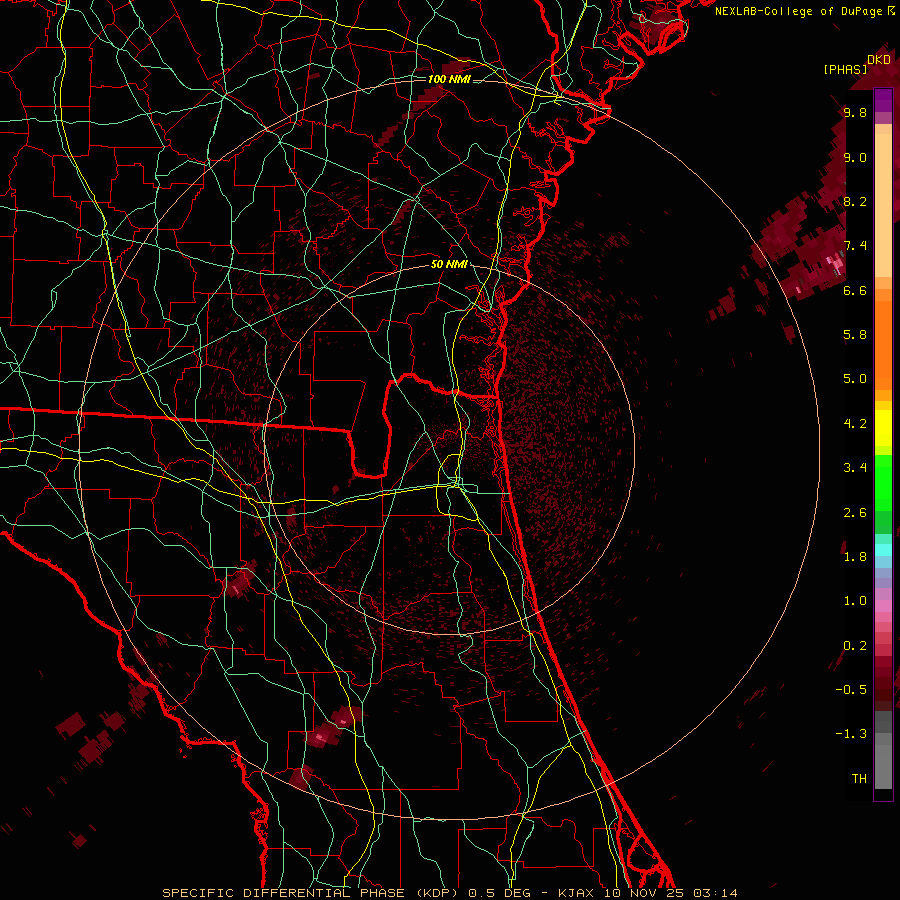Click the 9.0 value on the scale
This screenshot has width=900, height=900.
(855, 157)
